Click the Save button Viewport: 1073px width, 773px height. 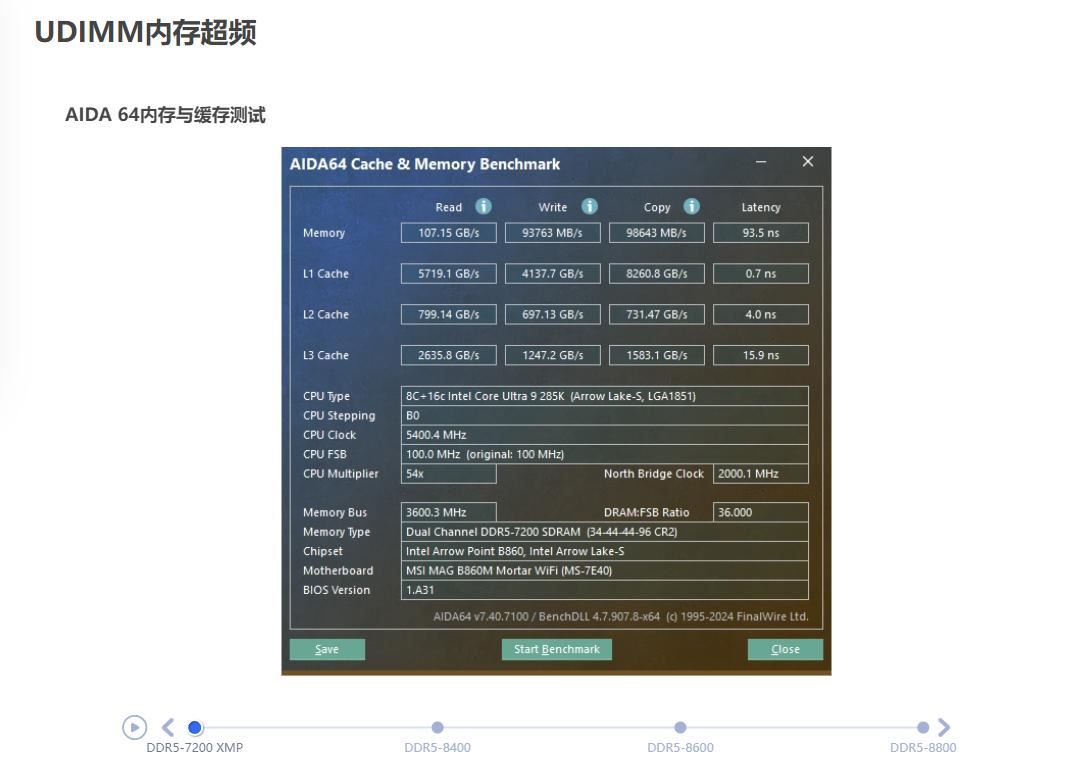(327, 649)
